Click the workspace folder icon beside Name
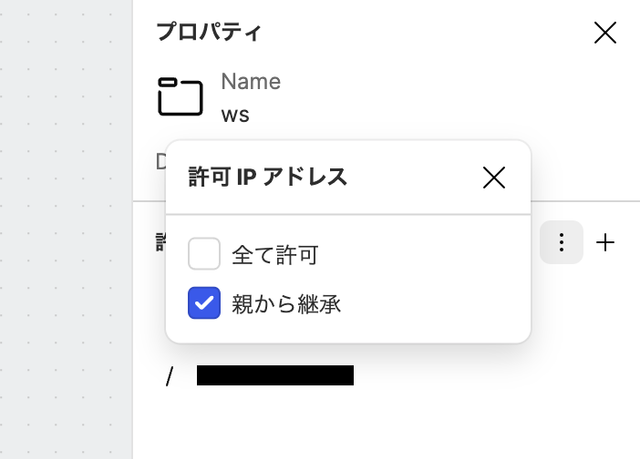 point(180,96)
